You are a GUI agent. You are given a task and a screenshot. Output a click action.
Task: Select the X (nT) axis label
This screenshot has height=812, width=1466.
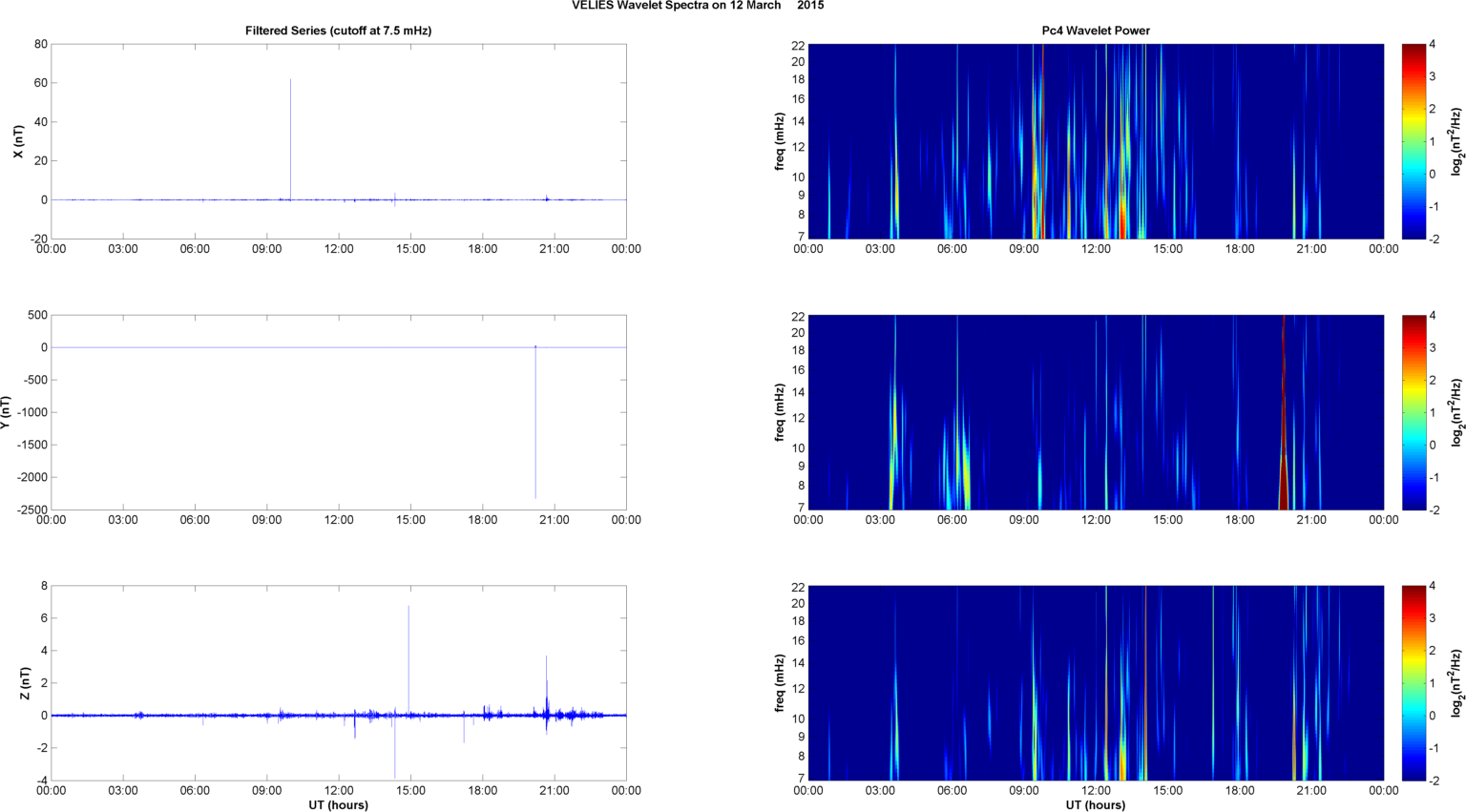click(x=18, y=141)
